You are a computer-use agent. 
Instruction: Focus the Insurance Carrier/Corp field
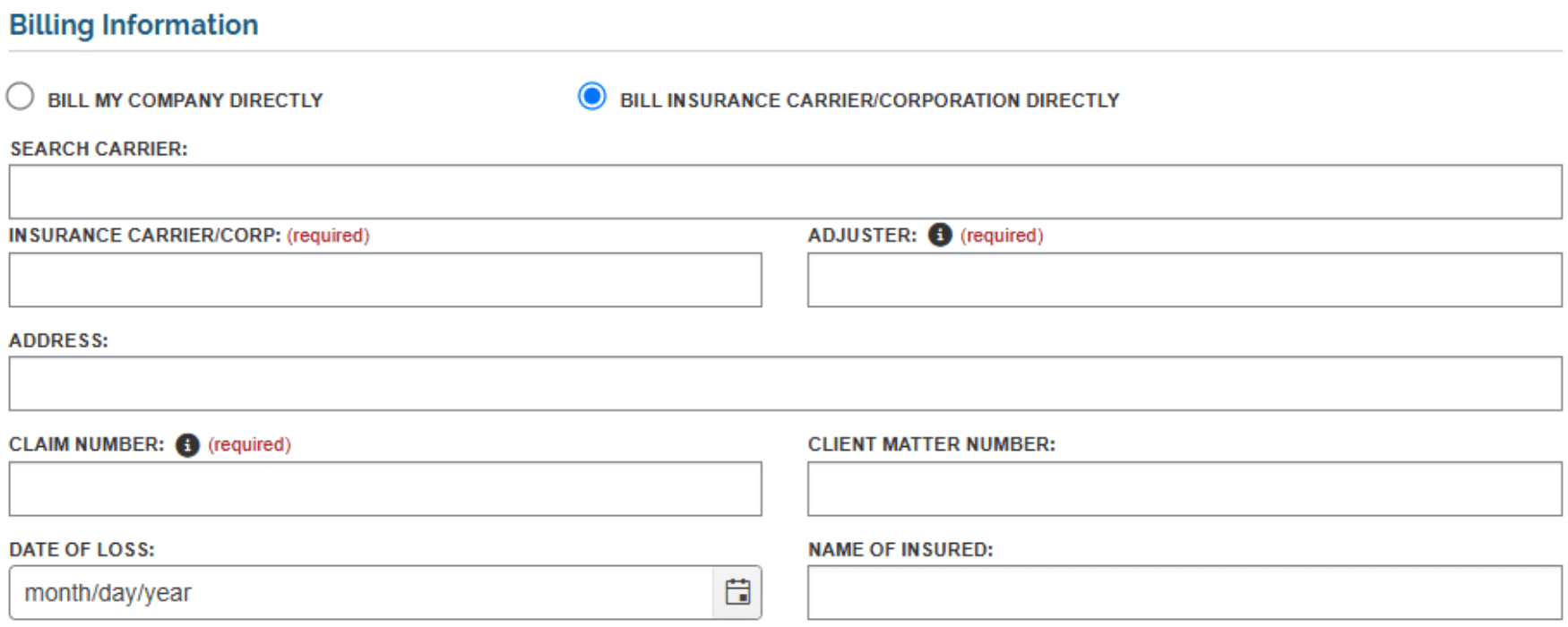pyautogui.click(x=385, y=279)
